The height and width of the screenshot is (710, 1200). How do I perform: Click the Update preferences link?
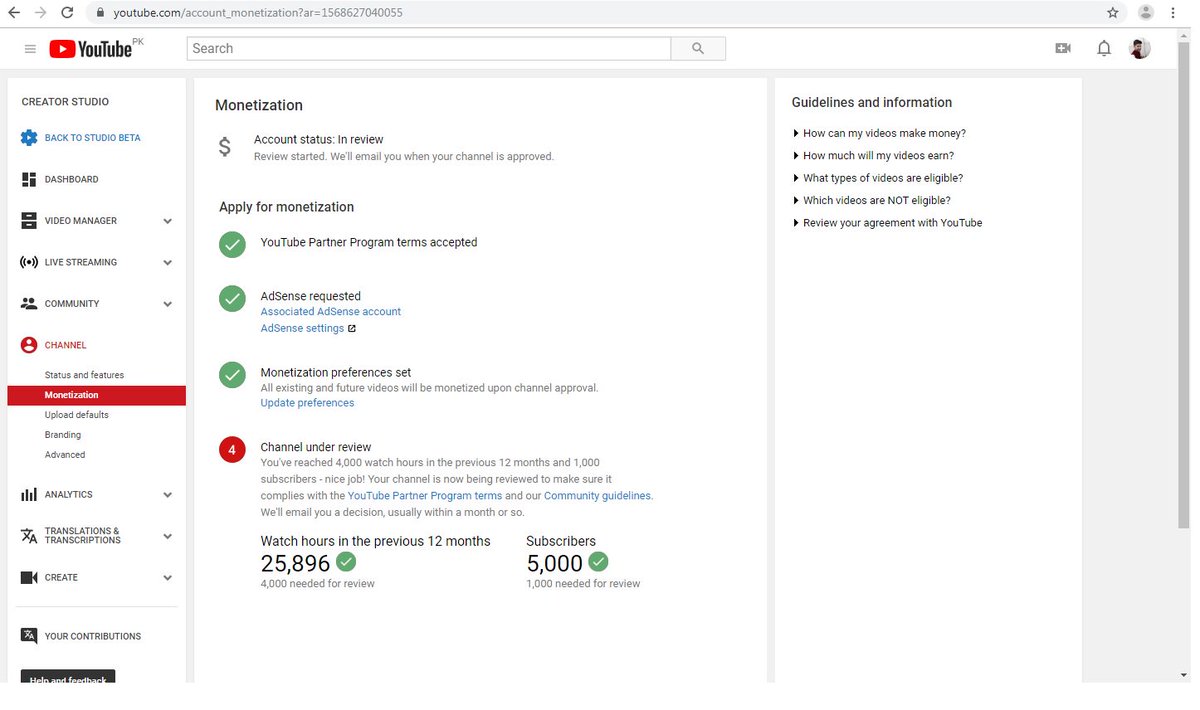[307, 403]
